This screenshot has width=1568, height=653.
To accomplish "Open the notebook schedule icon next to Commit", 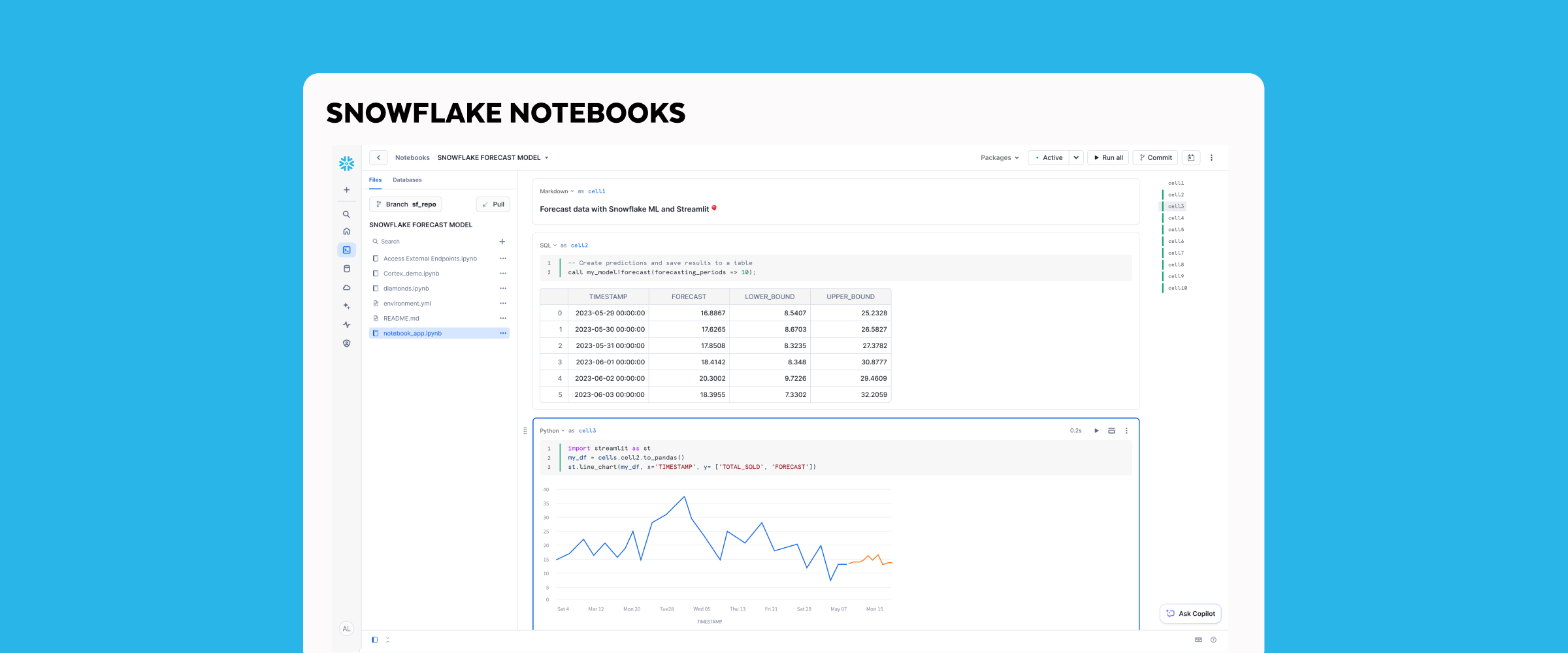I will coord(1190,157).
